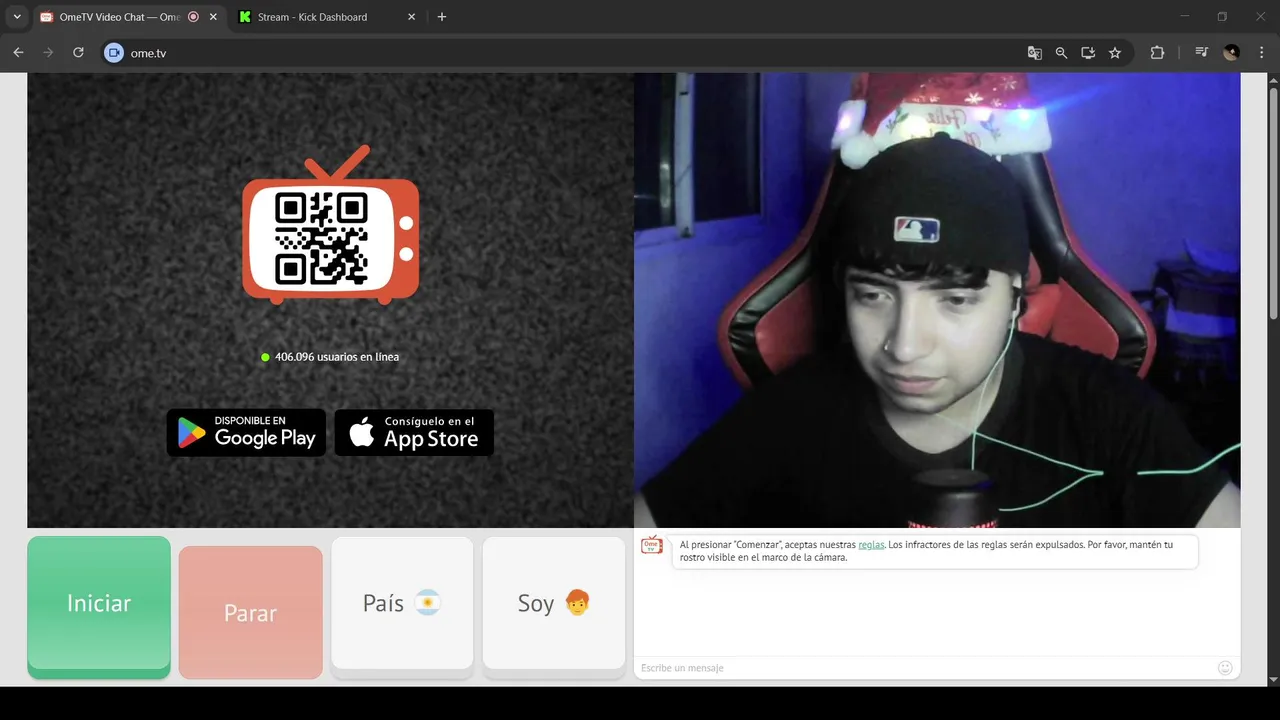1280x720 pixels.
Task: Click the local webcam video feed
Action: point(937,300)
